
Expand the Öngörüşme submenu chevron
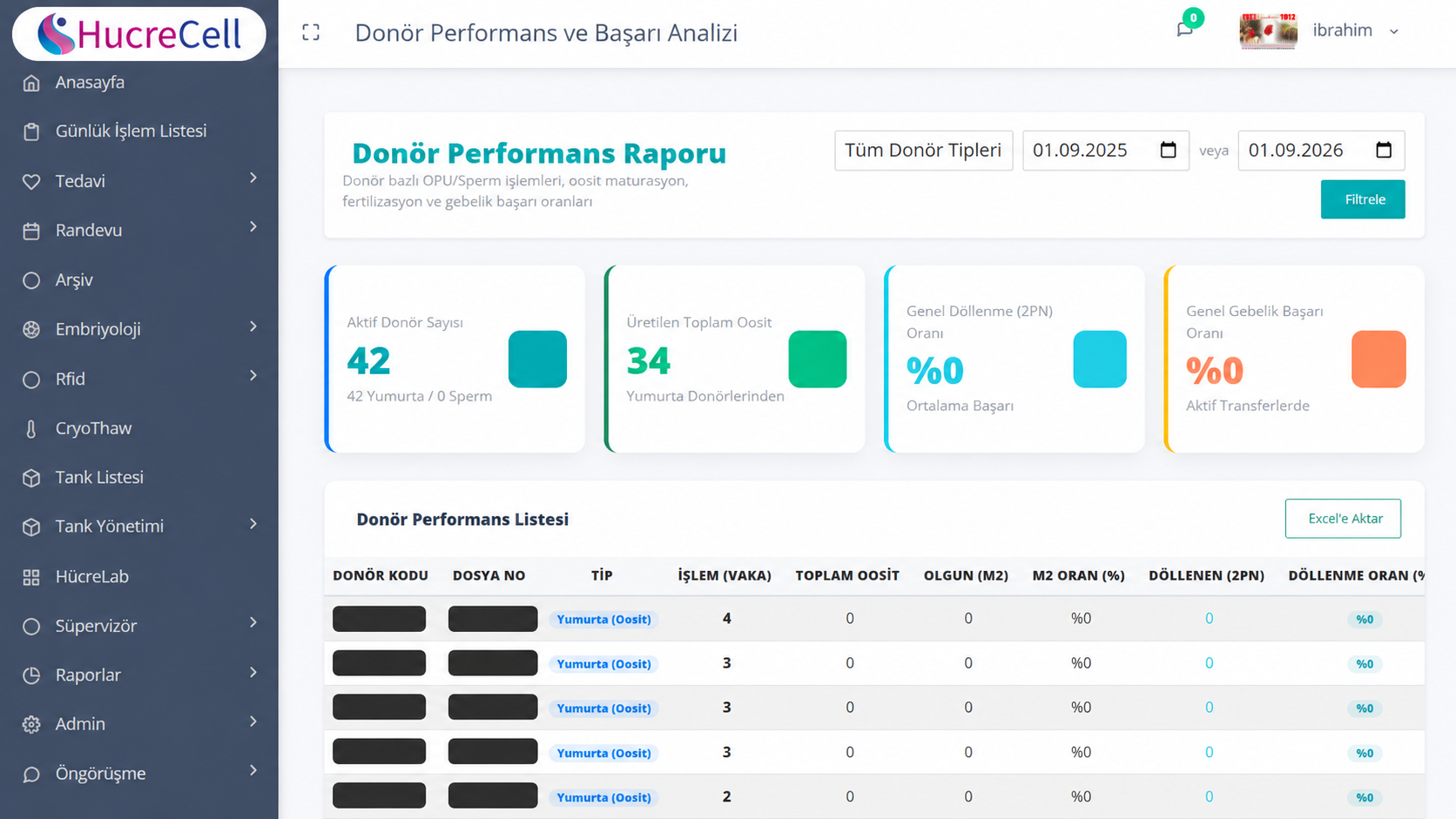(253, 770)
